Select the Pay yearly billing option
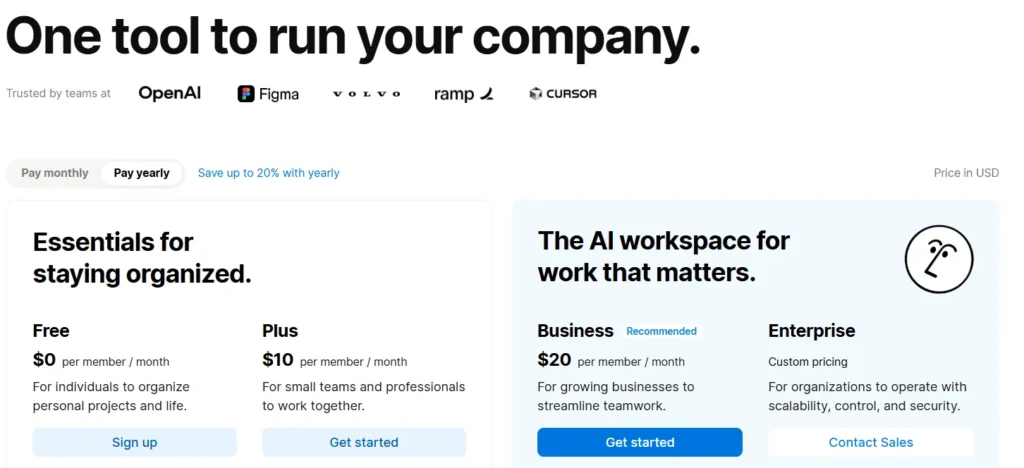 point(142,173)
